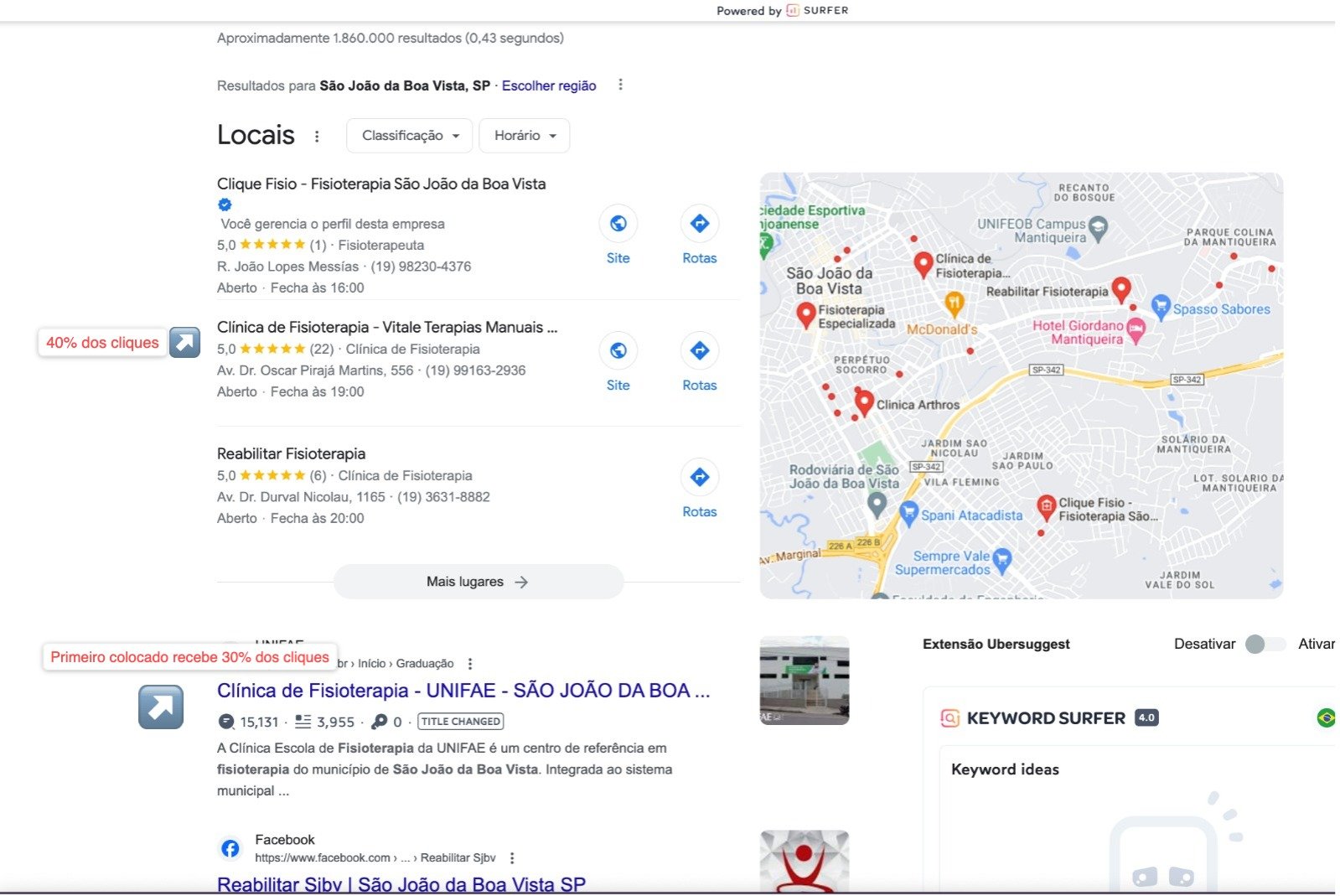
Task: Click Spasso Sabores marker on map
Action: point(1160,307)
